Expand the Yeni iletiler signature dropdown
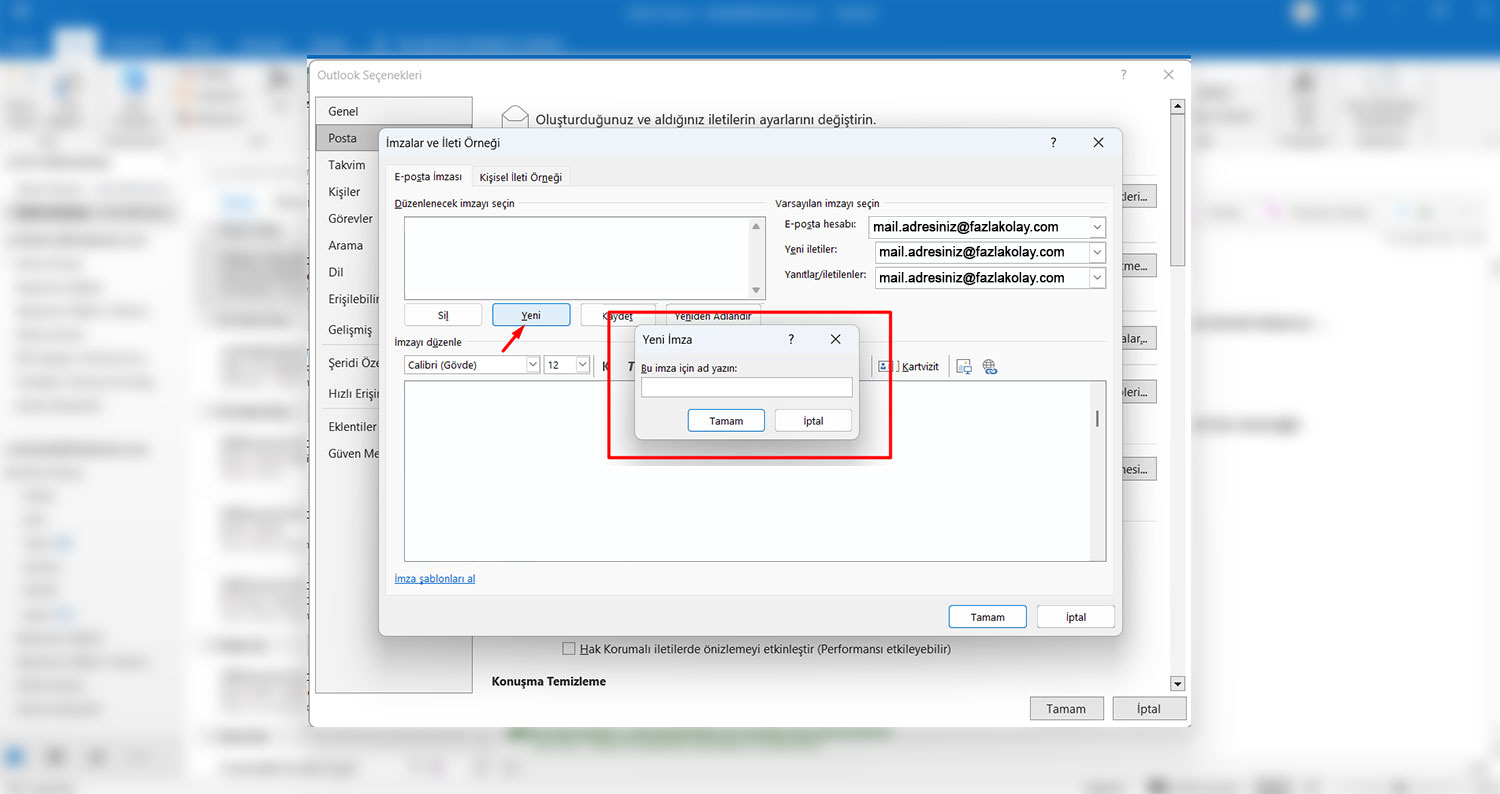Screen dimensions: 1500x794 coord(1097,252)
